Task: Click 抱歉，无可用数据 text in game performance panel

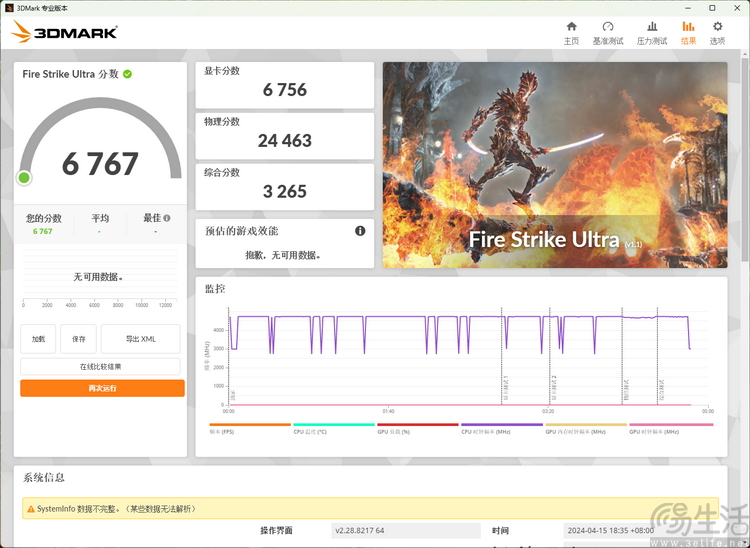Action: 283,256
